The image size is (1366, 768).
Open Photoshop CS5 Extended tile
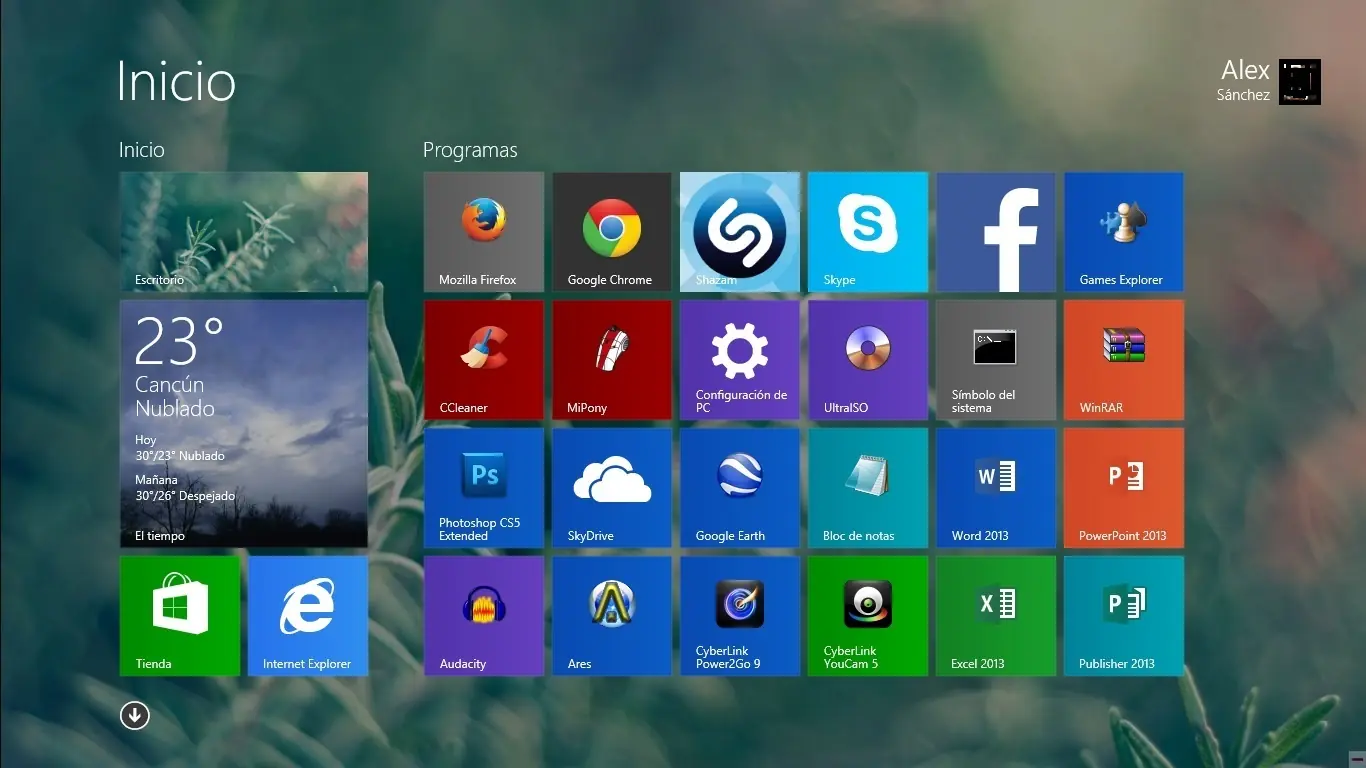[484, 488]
